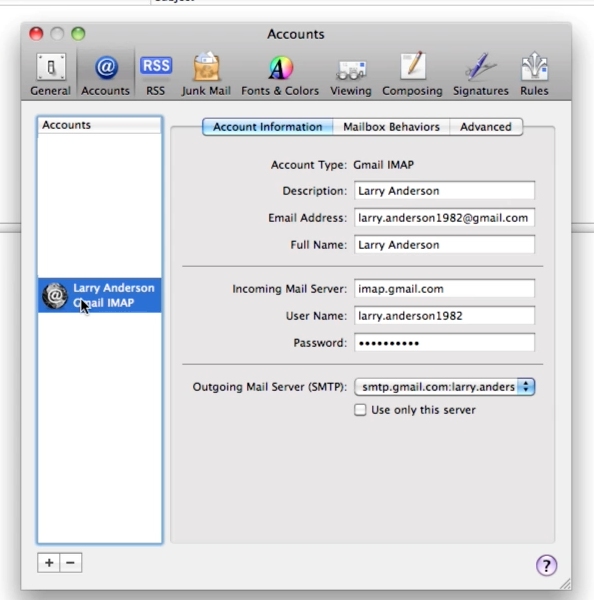Click the help question mark button
The image size is (594, 600).
tap(546, 565)
